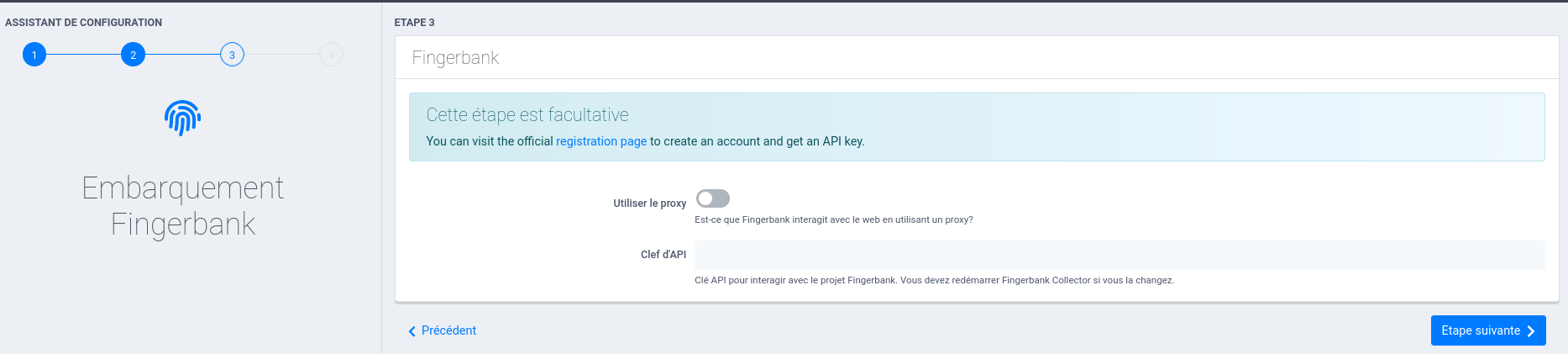Click the Clef d'API label

click(x=663, y=255)
